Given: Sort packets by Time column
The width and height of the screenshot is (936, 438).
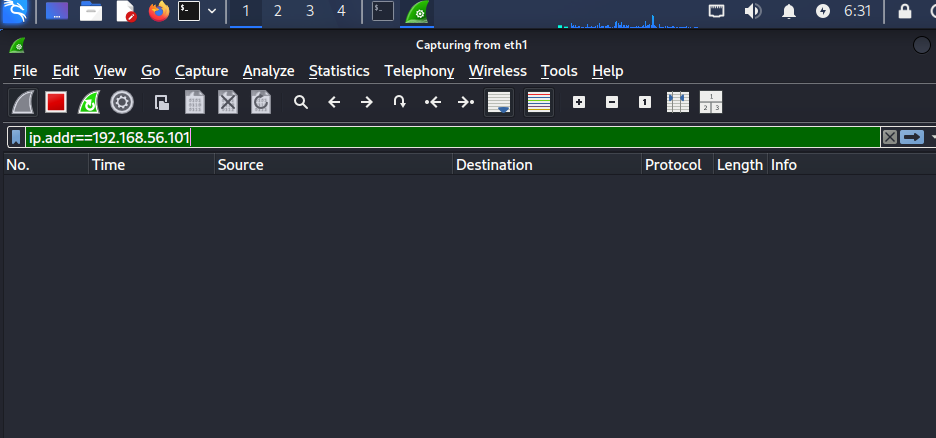Looking at the screenshot, I should pos(152,165).
